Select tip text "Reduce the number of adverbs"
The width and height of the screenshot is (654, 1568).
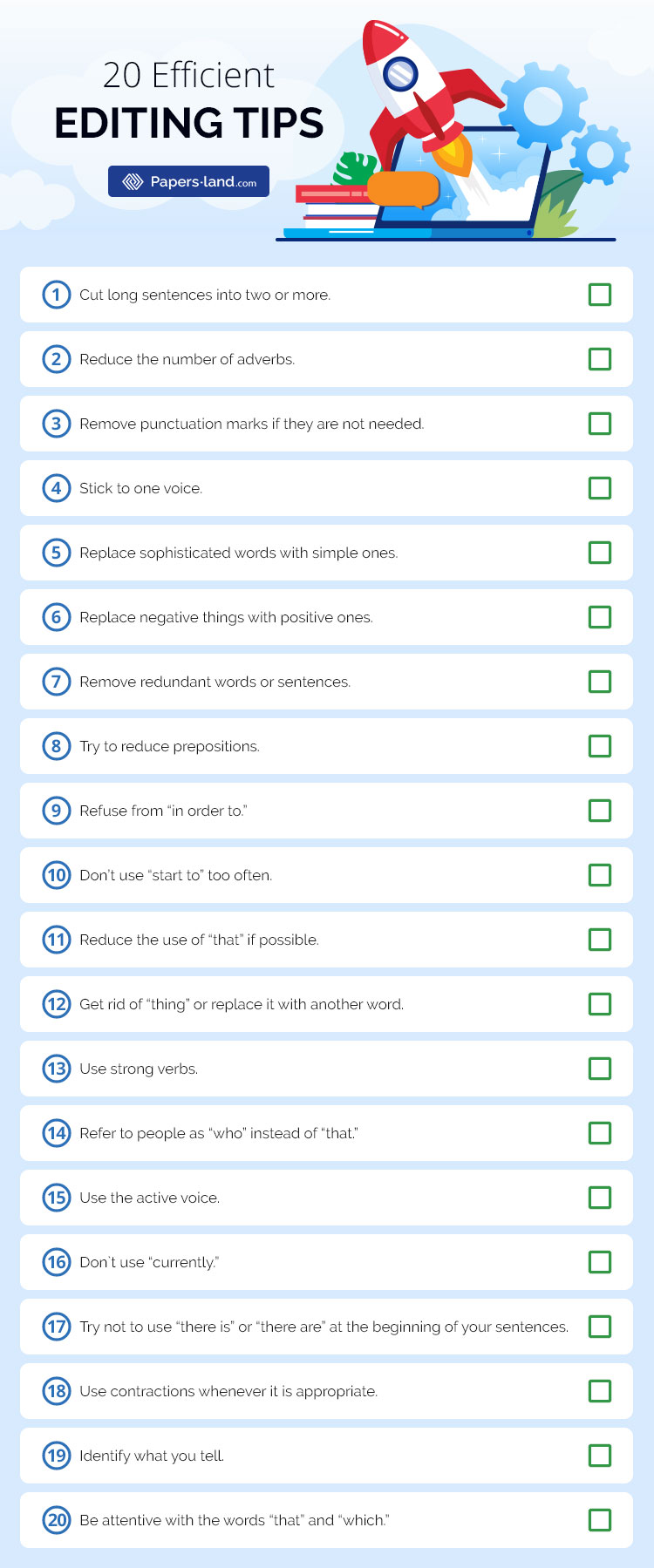tap(187, 359)
